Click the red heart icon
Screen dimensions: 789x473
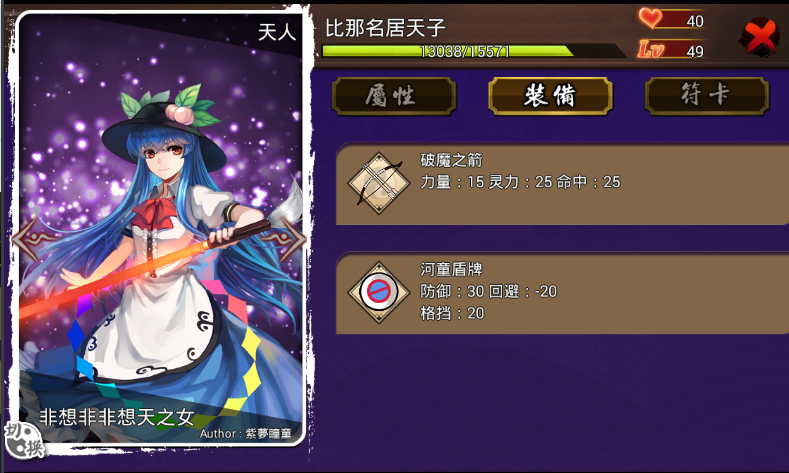pyautogui.click(x=650, y=18)
